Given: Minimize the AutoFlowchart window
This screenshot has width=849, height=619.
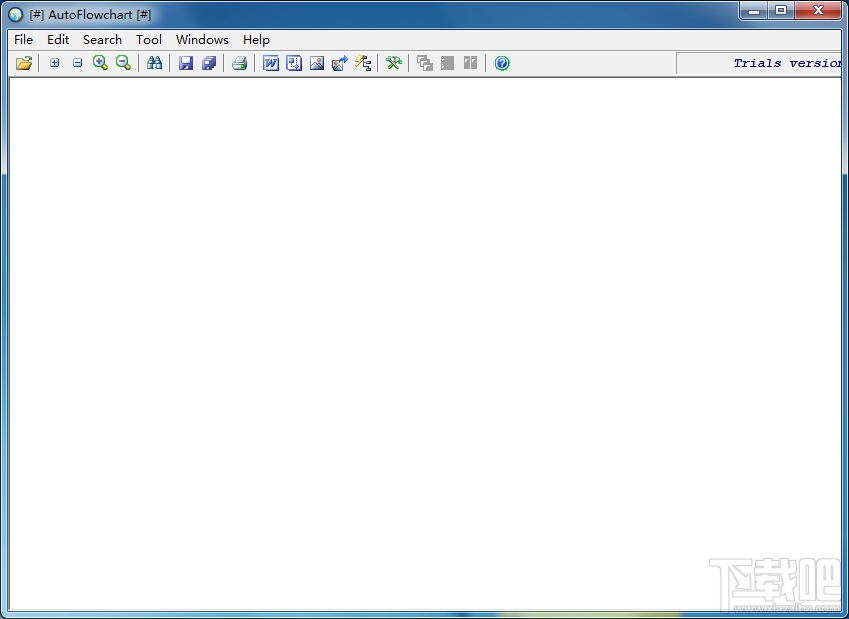Looking at the screenshot, I should click(754, 10).
